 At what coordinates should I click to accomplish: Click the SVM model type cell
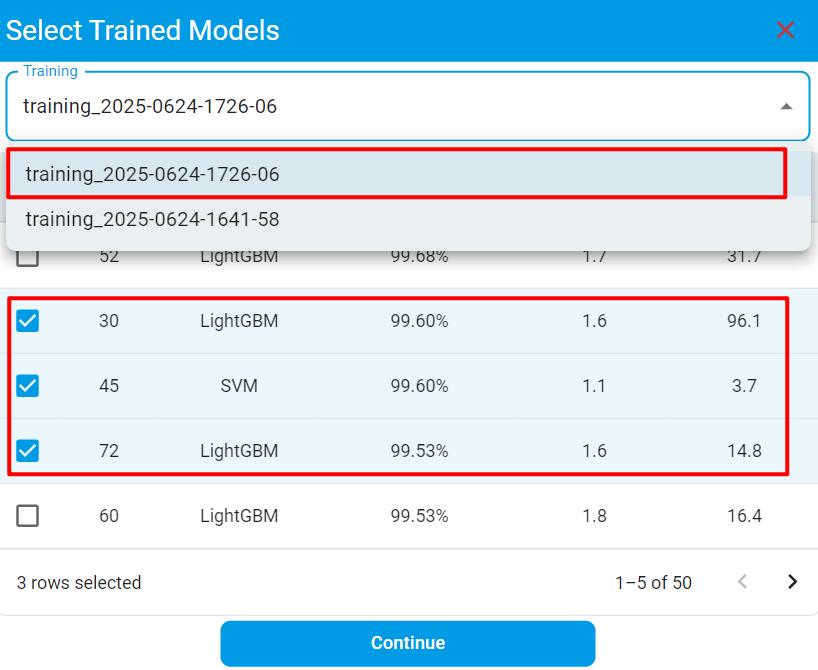[x=239, y=386]
